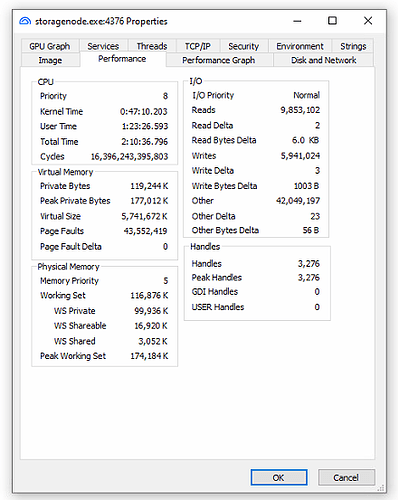The image size is (398, 500).
Task: Click Private Bytes value 119,244 K
Action: coord(149,186)
